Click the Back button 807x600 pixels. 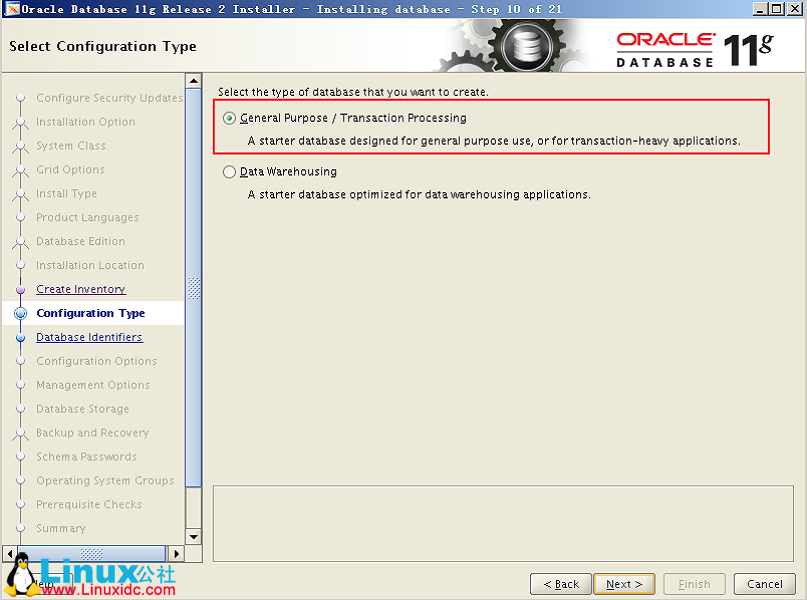(x=560, y=584)
